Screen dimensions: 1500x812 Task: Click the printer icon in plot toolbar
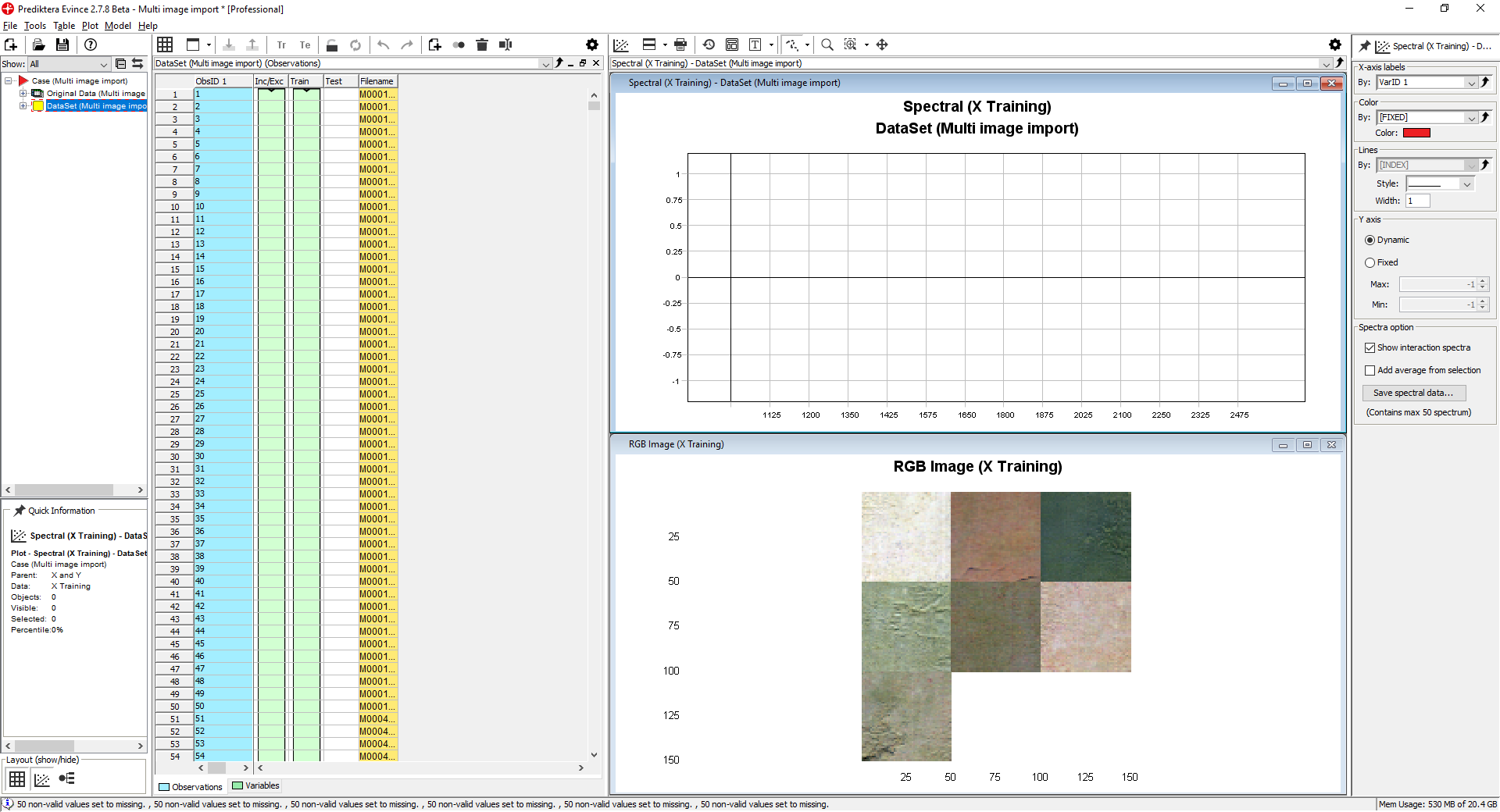coord(680,45)
